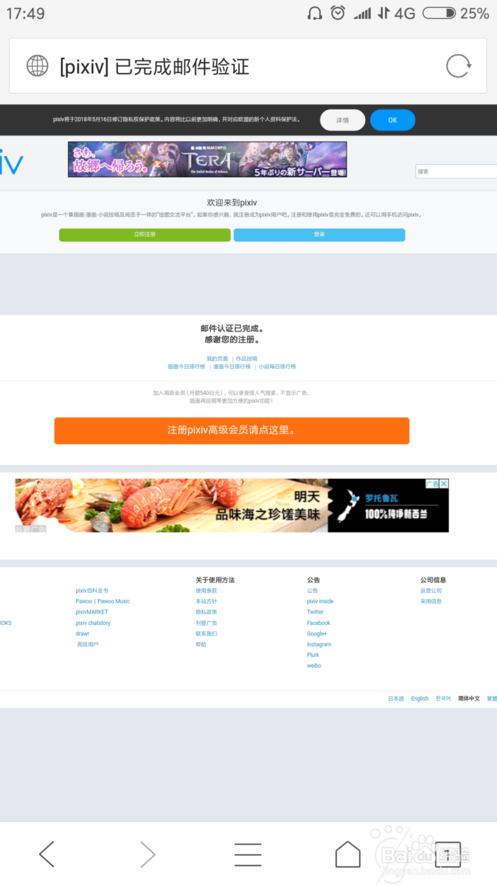
Task: Open the tab switcher showing 1
Action: pos(447,854)
